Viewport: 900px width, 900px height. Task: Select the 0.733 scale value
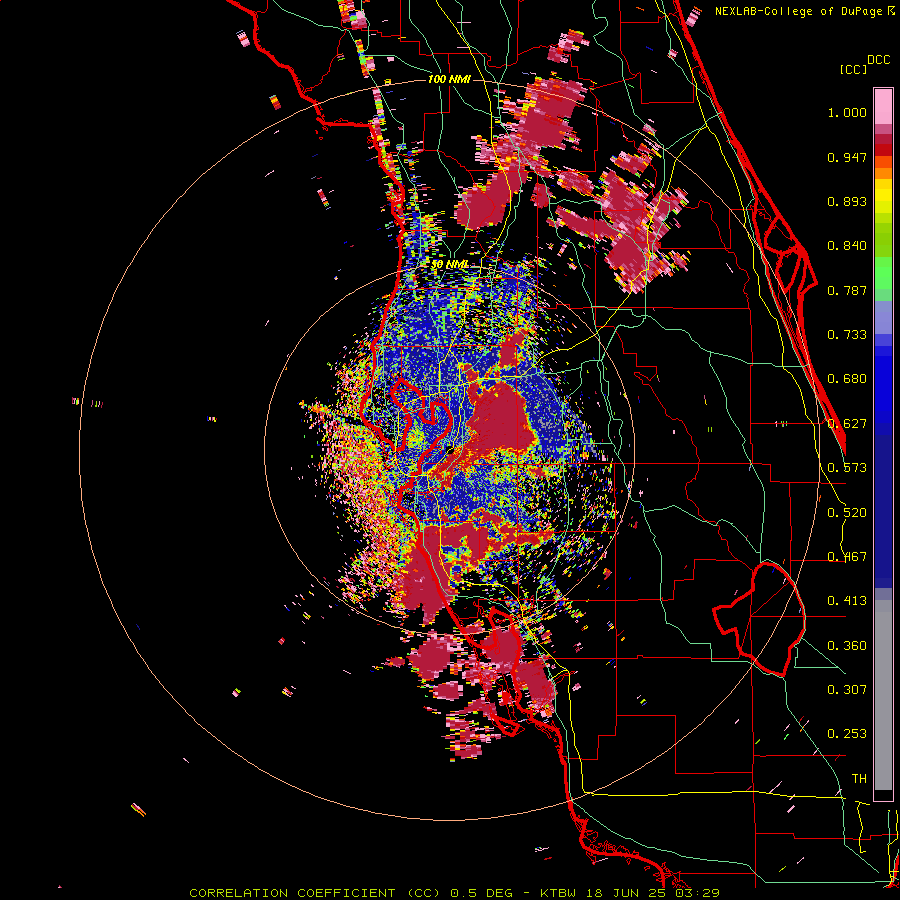(x=847, y=335)
